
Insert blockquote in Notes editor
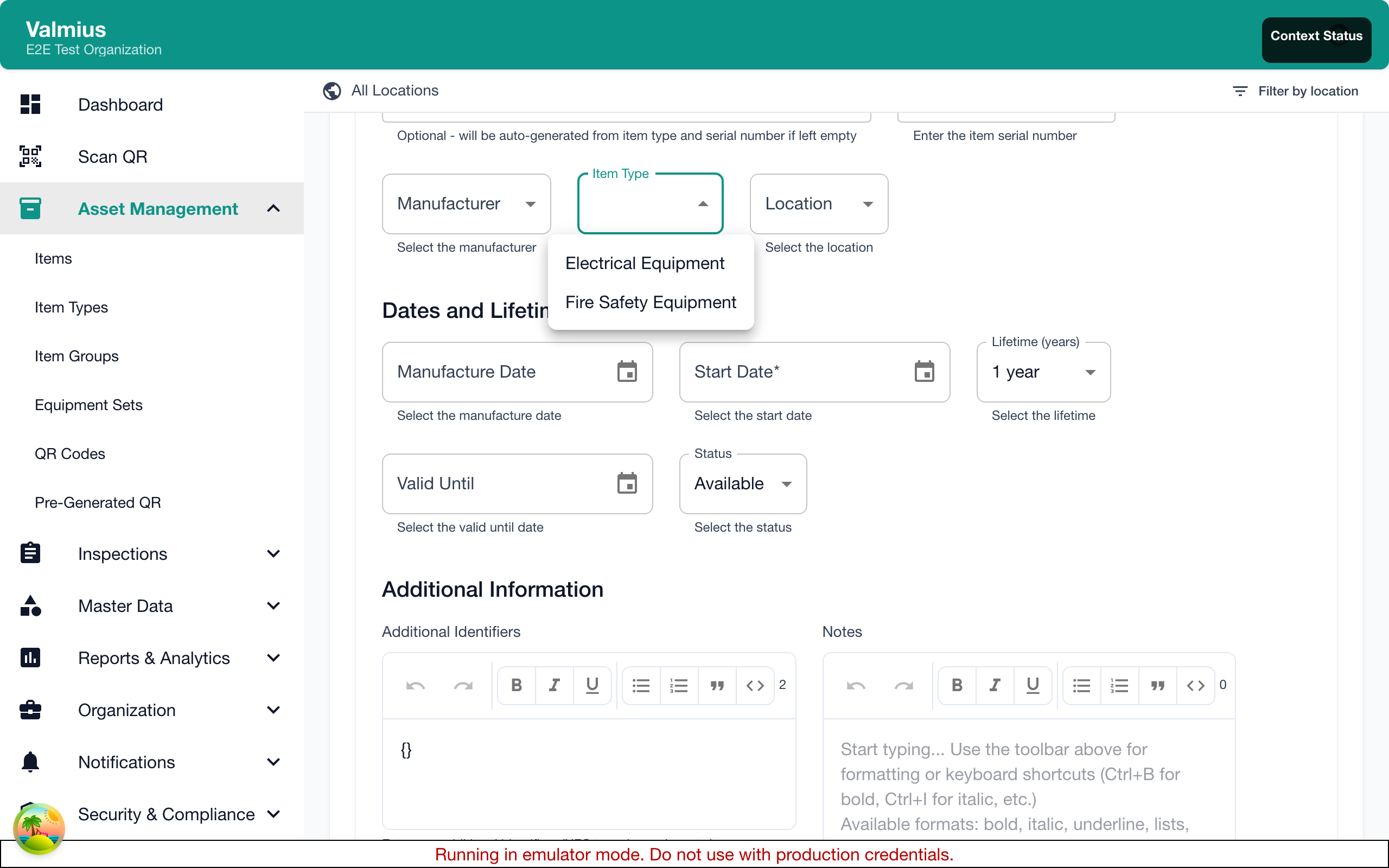pos(1157,685)
